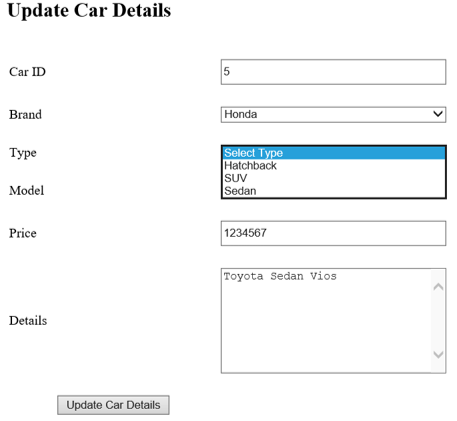Click the Details scrollbar down arrow
Image resolution: width=457 pixels, height=421 pixels.
[x=438, y=354]
